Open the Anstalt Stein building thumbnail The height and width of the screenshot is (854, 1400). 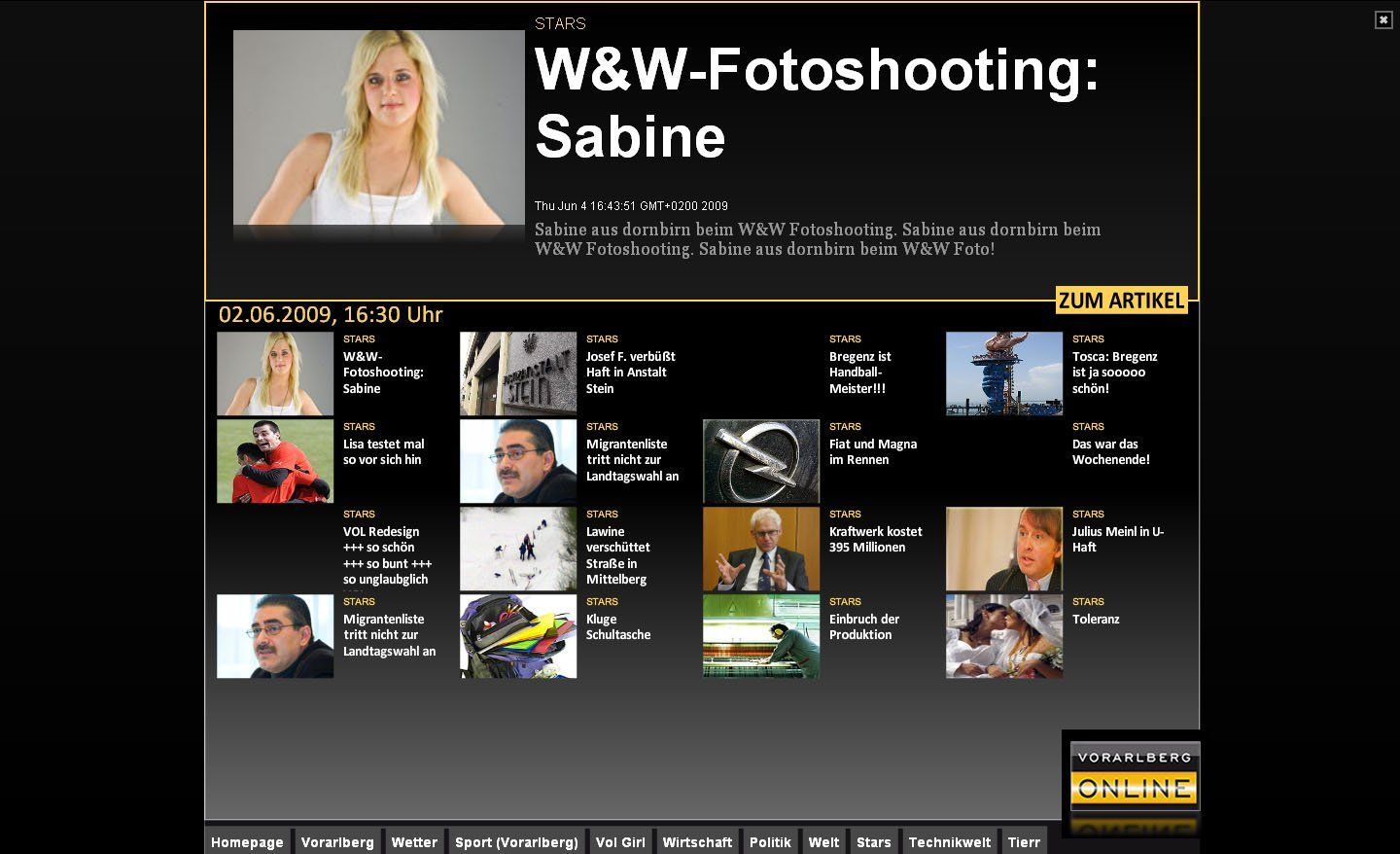point(518,374)
